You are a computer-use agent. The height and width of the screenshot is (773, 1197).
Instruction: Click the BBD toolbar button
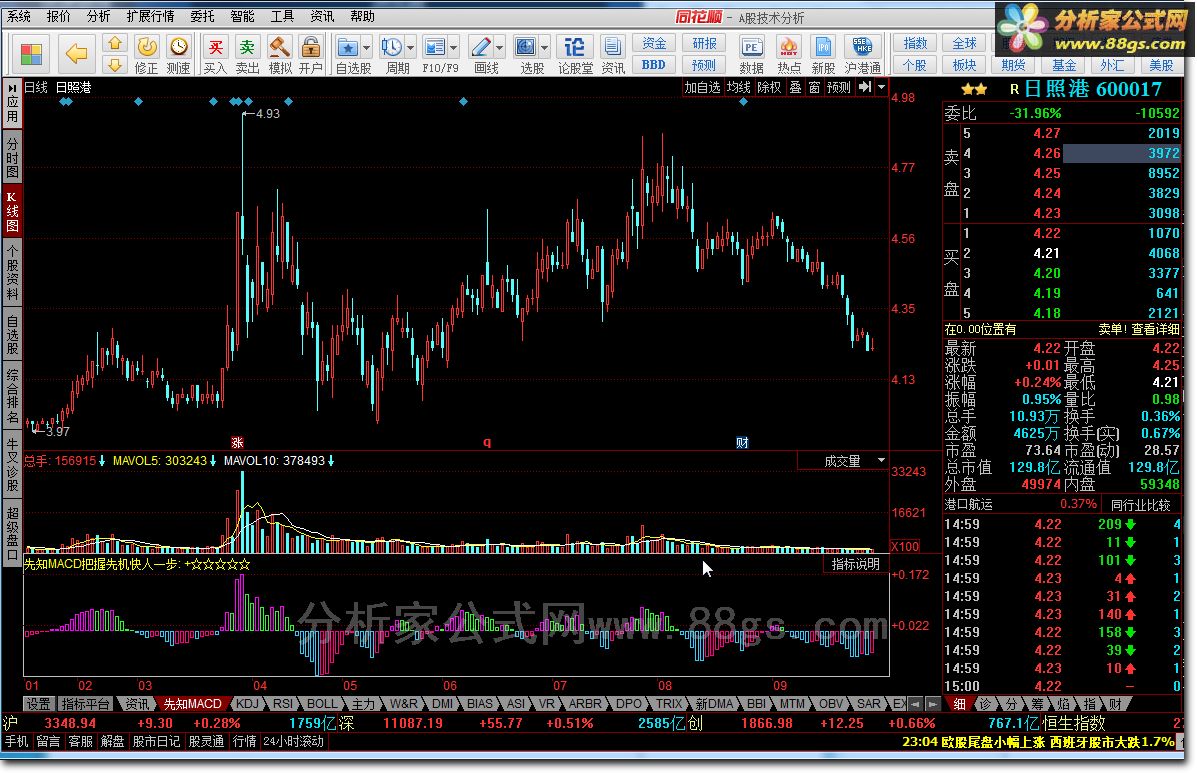click(654, 65)
